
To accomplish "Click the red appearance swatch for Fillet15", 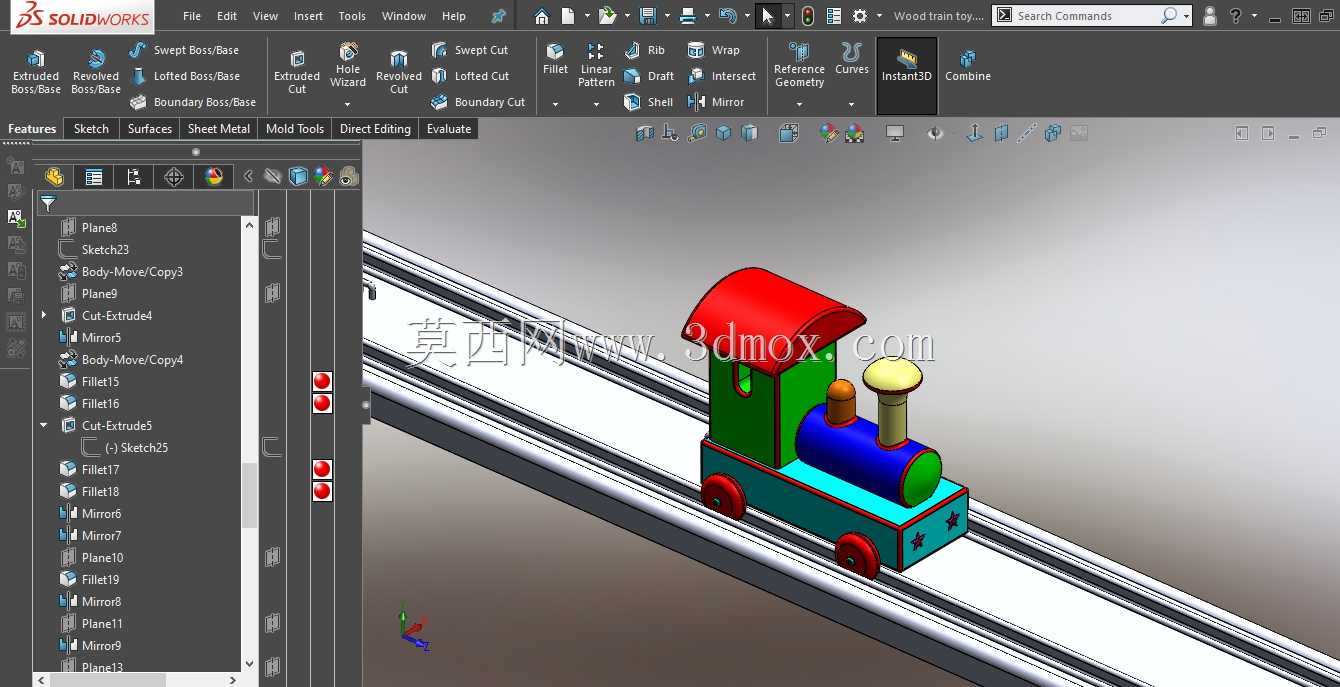I will point(322,381).
